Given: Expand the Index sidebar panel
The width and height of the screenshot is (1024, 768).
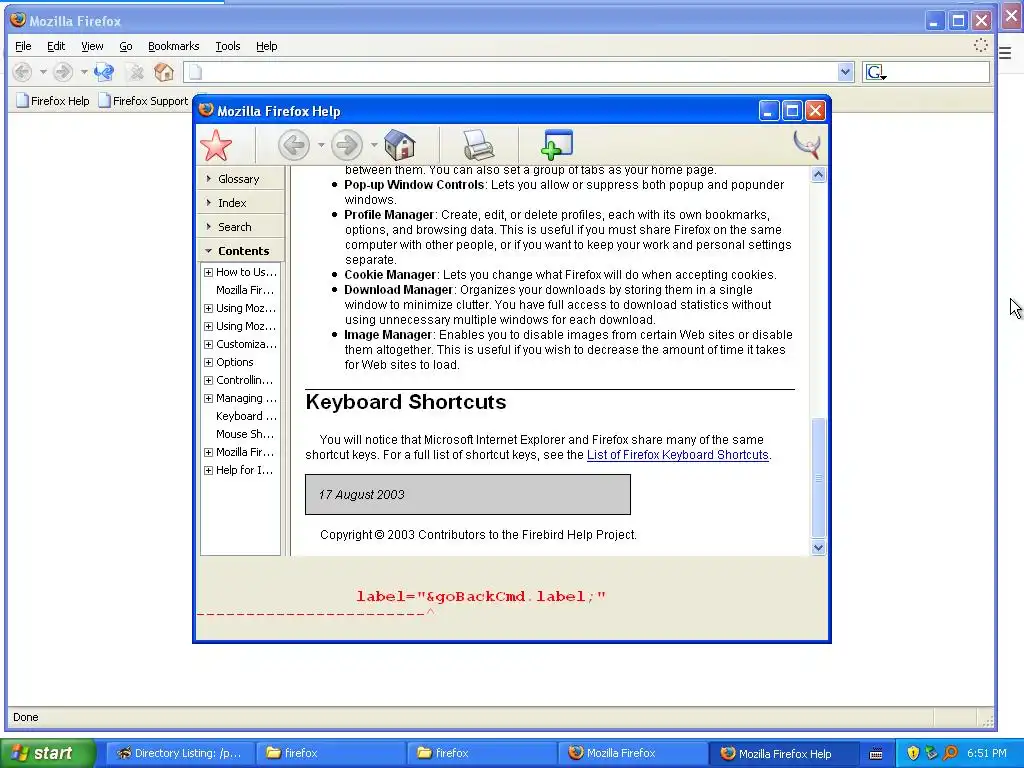Looking at the screenshot, I should (242, 203).
